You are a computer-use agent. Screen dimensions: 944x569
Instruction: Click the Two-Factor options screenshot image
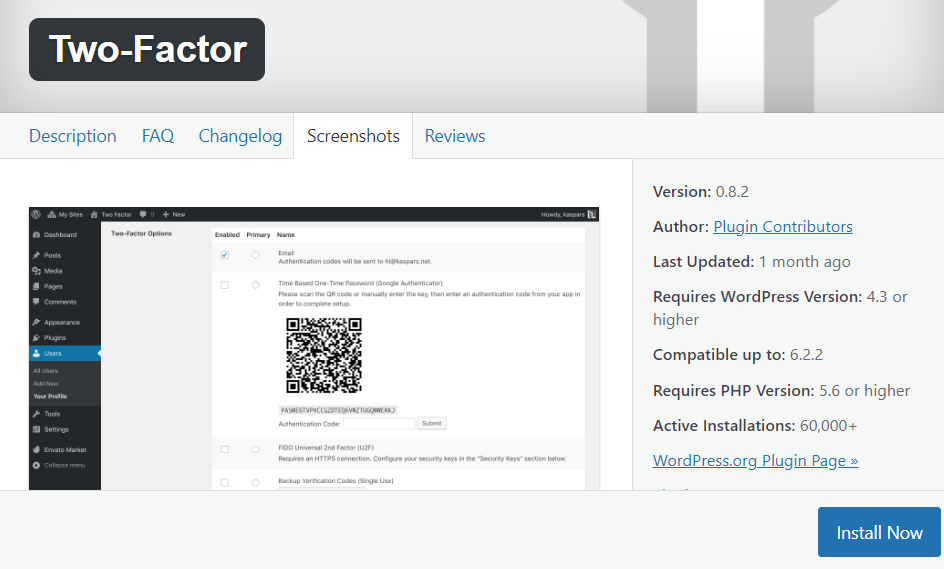[x=314, y=349]
